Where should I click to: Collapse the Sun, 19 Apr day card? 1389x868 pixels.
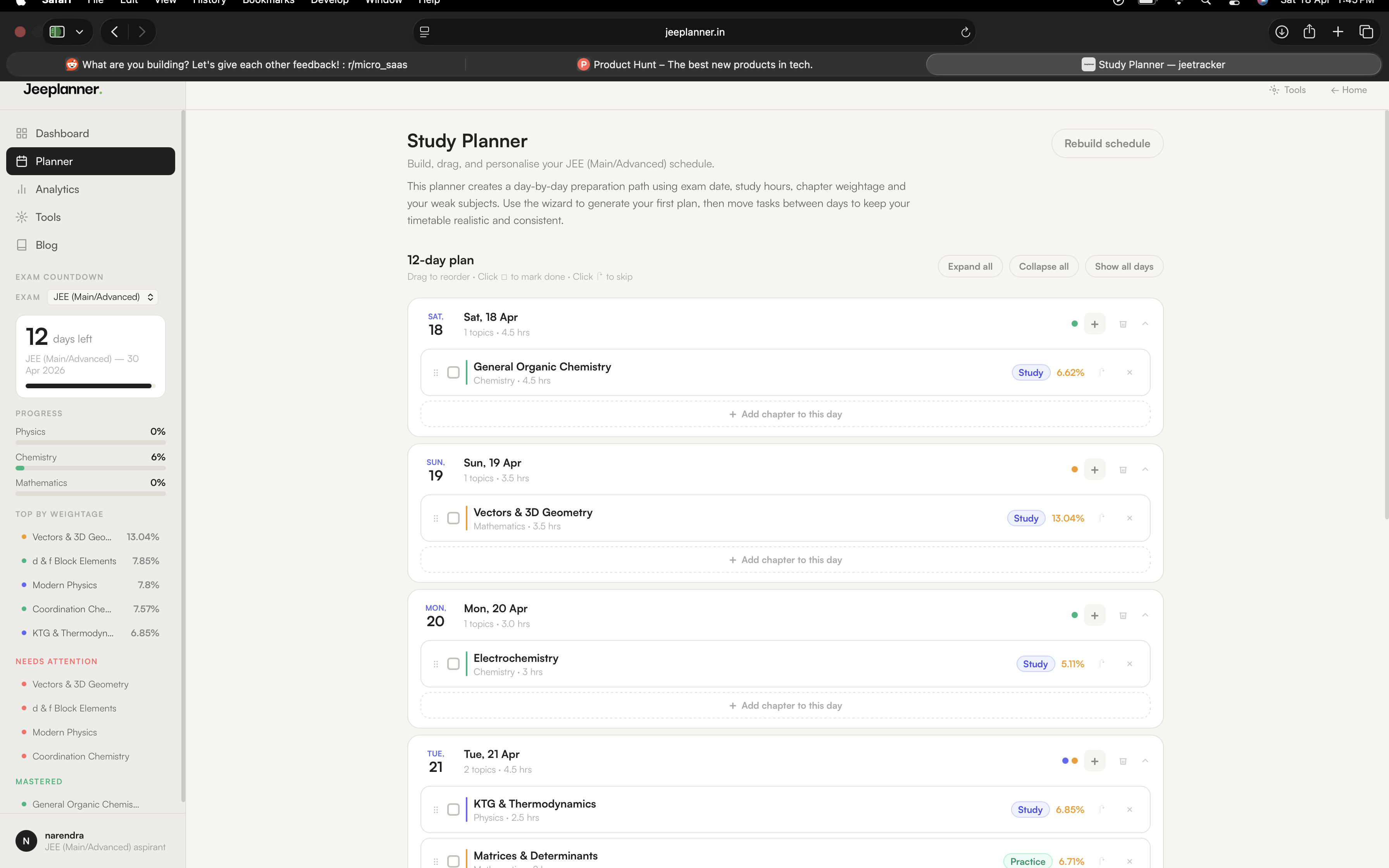1145,470
